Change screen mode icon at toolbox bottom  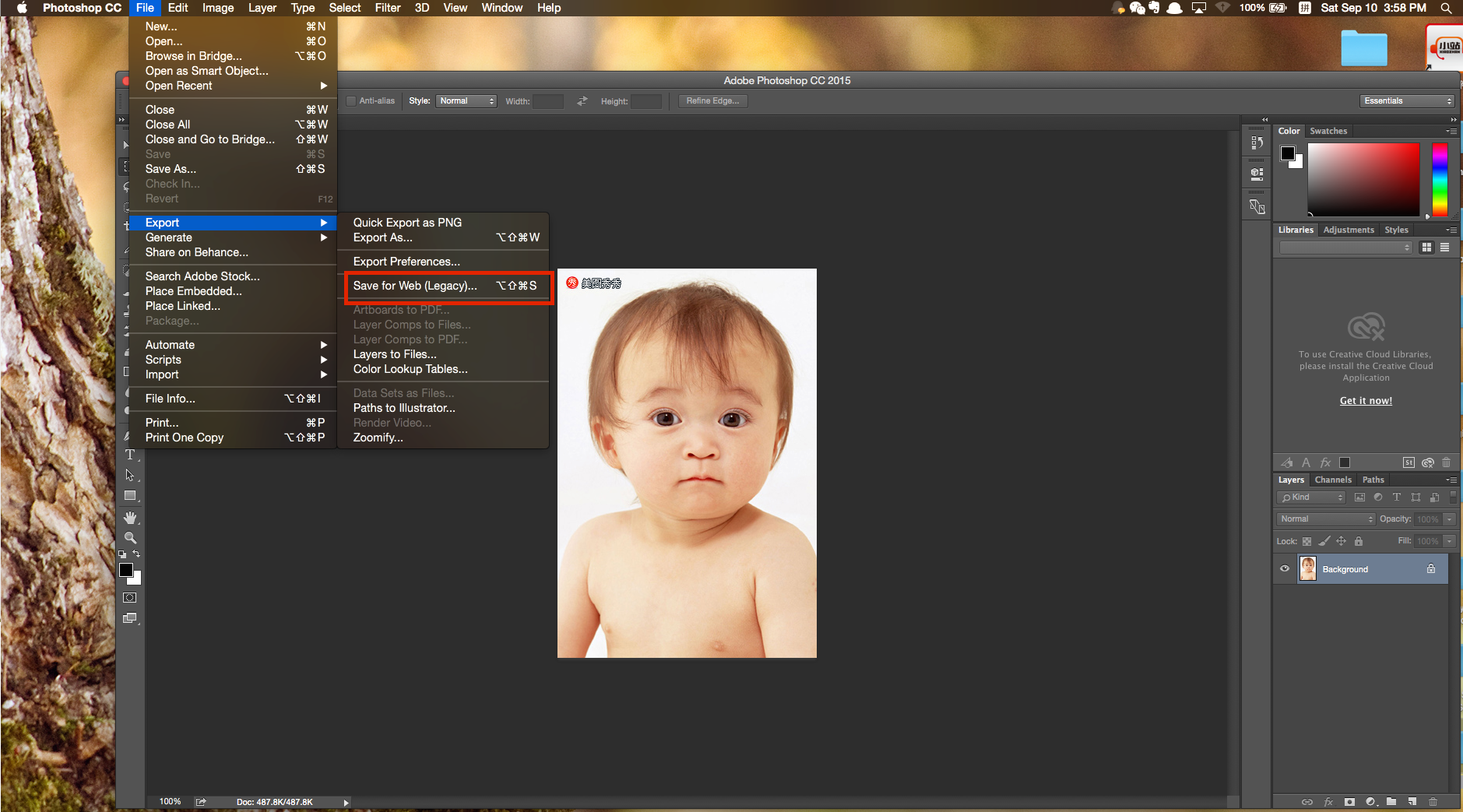coord(130,618)
